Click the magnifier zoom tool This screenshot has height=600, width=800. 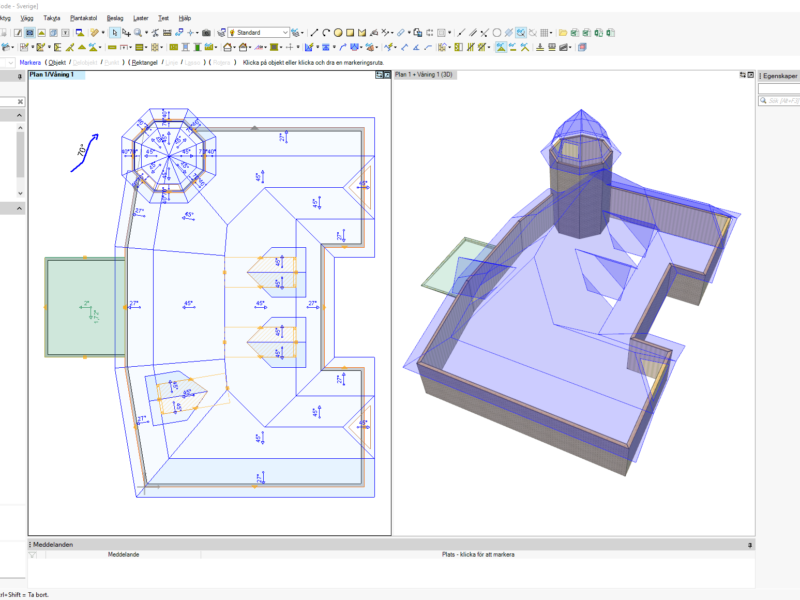[x=138, y=33]
